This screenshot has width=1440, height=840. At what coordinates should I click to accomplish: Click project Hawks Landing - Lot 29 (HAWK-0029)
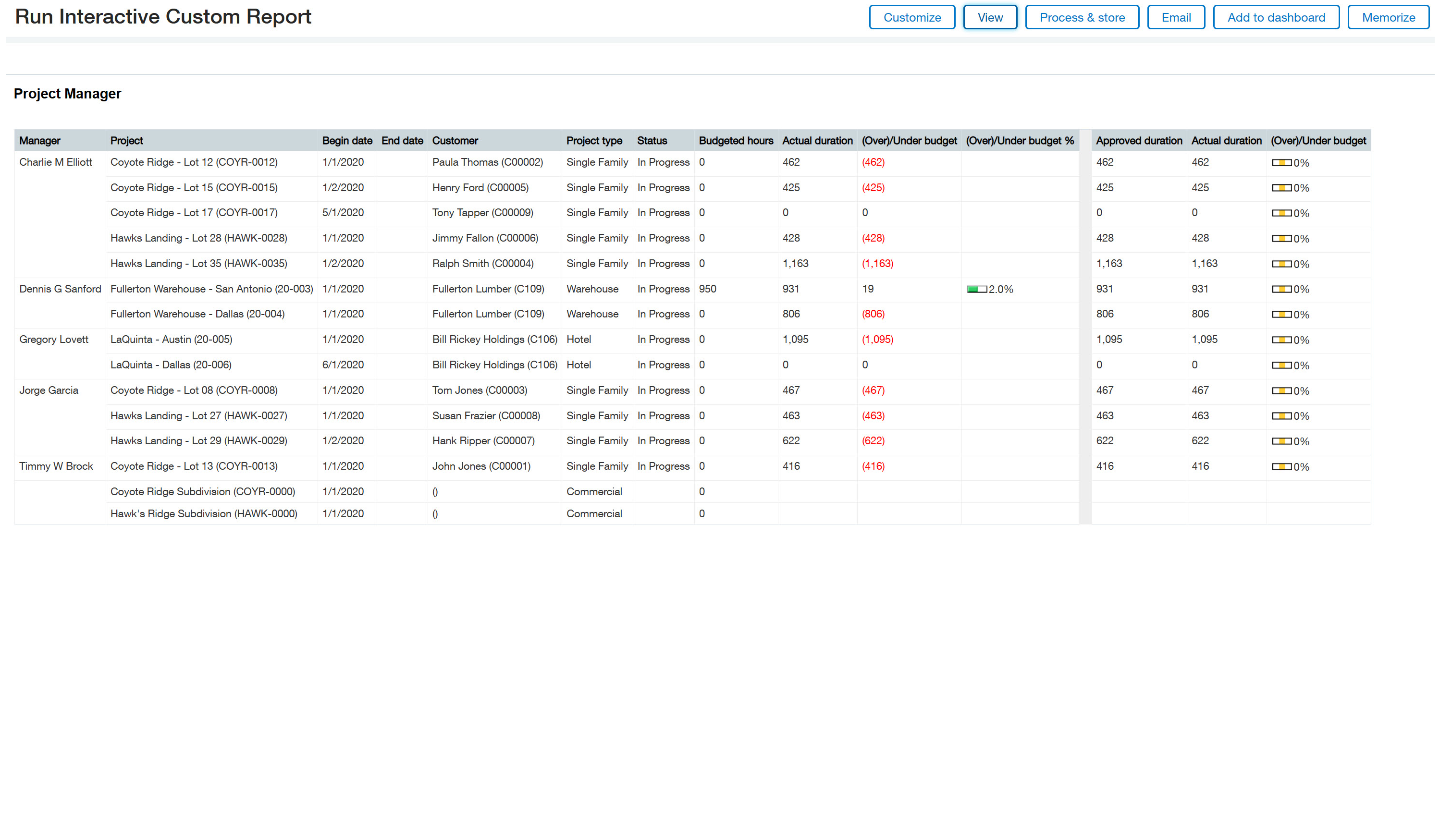(198, 441)
